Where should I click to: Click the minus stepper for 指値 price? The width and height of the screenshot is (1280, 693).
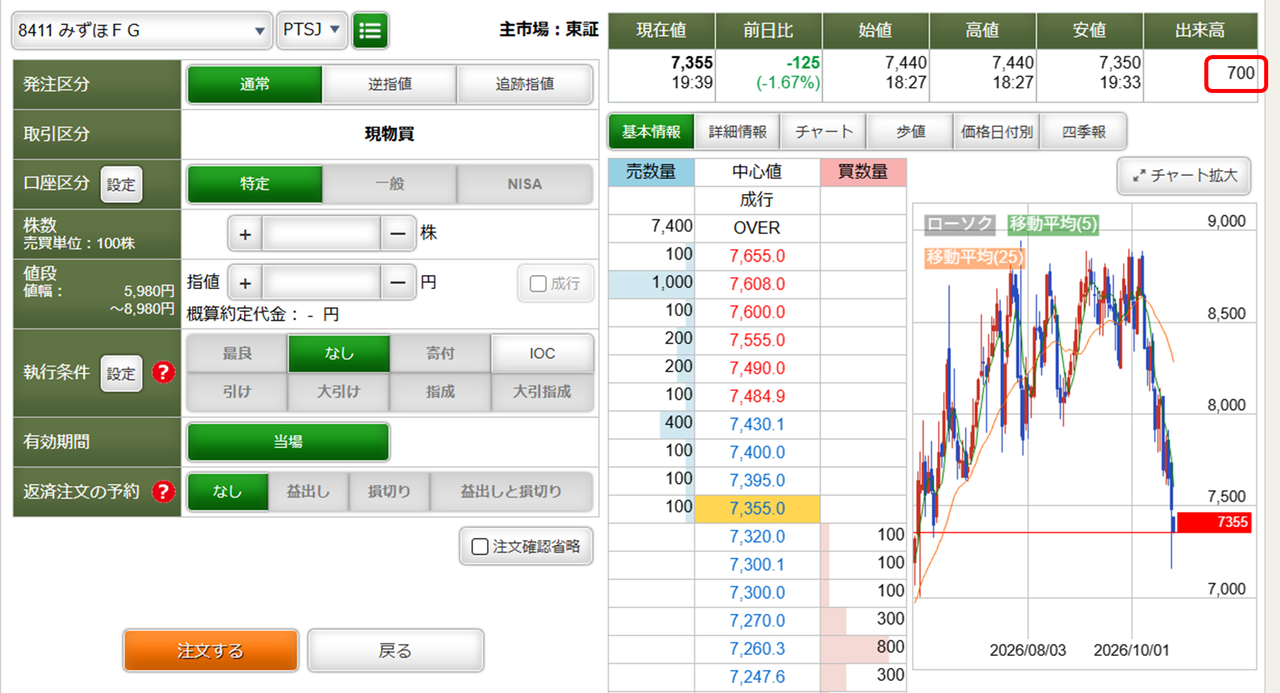point(398,283)
